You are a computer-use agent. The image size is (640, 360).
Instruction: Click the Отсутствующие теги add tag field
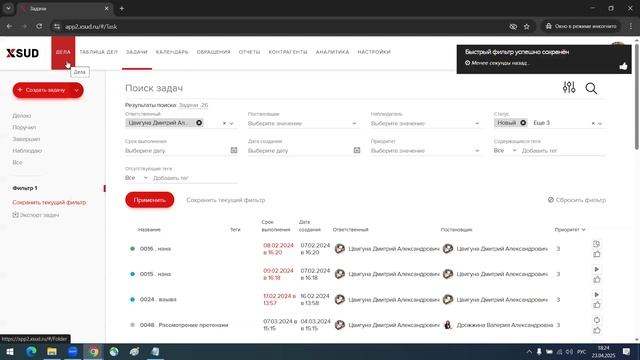[x=195, y=178]
